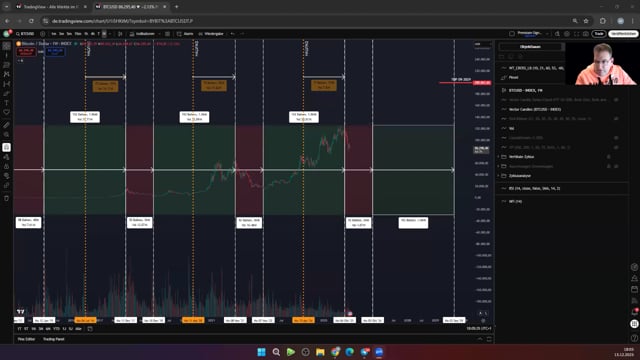Open the chart type selector in toolbar
Screen dimensions: 640x360
[x=120, y=34]
